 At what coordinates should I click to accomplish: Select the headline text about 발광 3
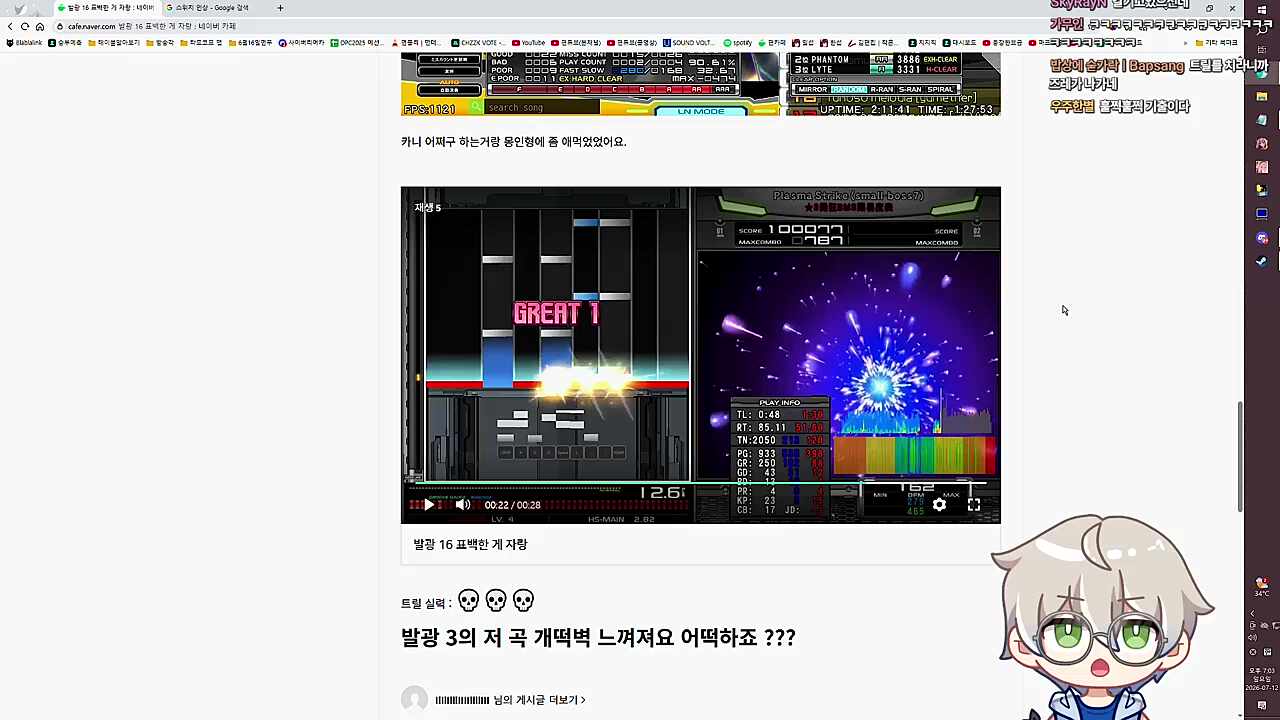598,637
